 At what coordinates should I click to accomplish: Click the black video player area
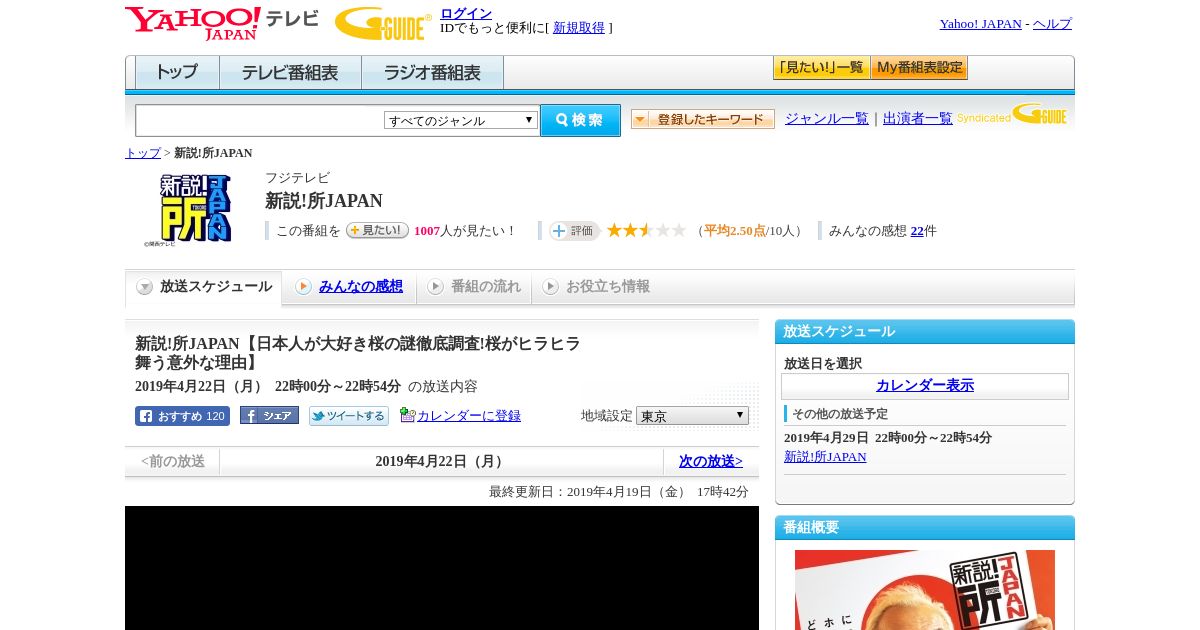[442, 568]
